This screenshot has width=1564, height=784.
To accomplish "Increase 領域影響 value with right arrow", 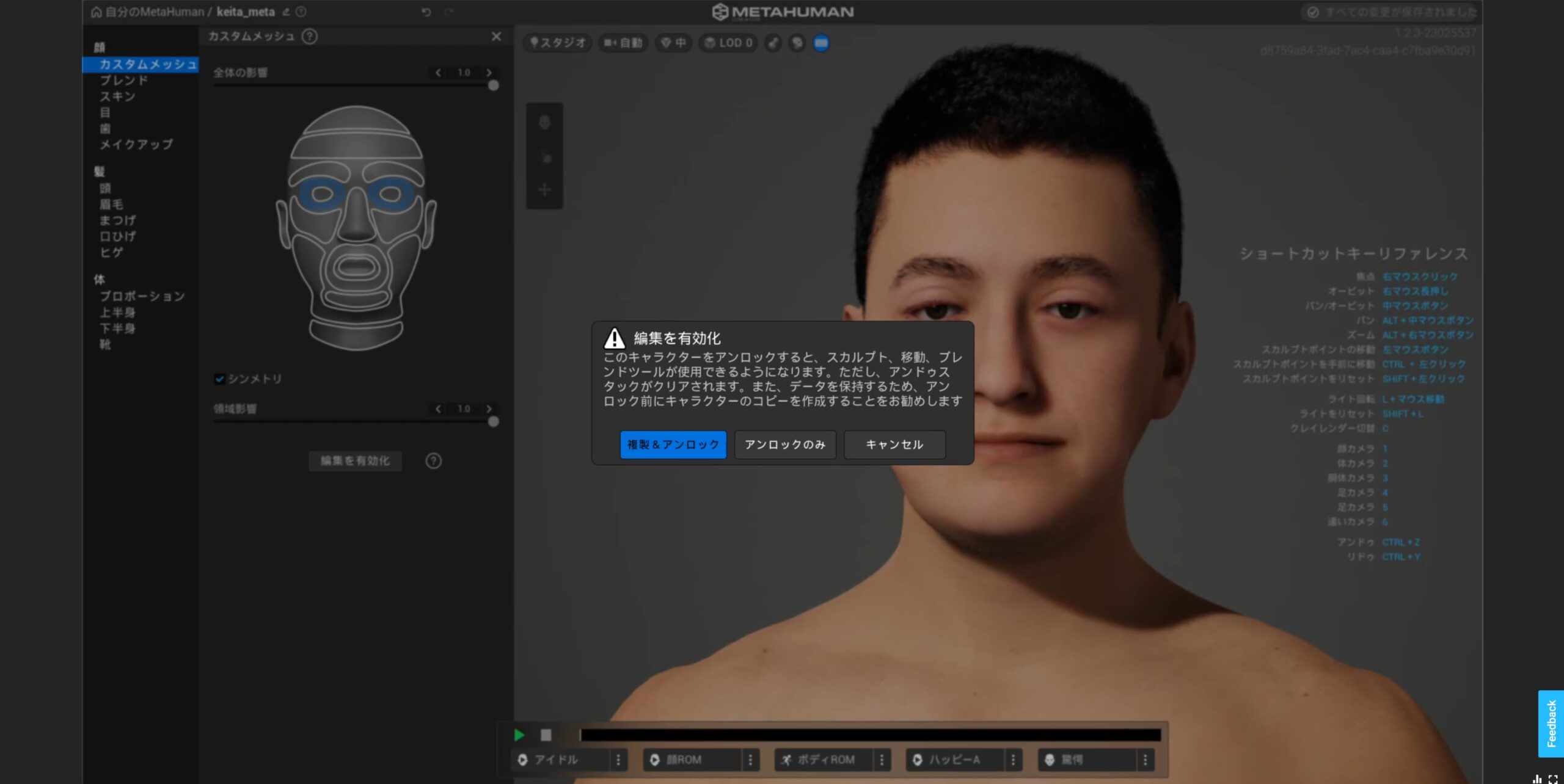I will [489, 408].
